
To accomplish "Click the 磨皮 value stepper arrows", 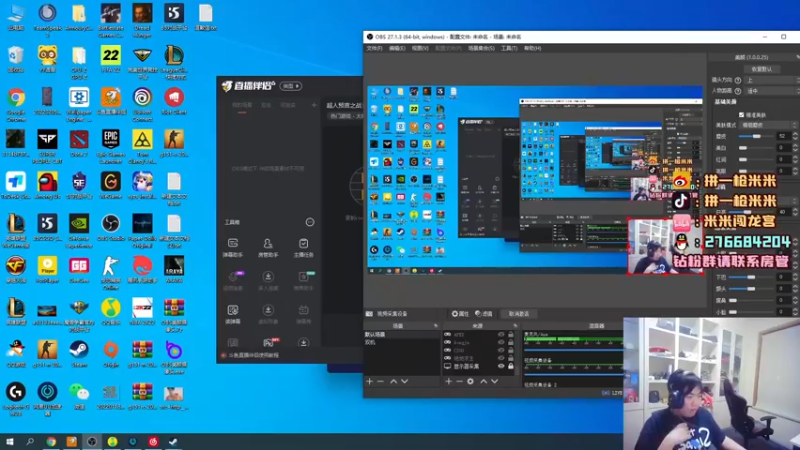I will (795, 136).
